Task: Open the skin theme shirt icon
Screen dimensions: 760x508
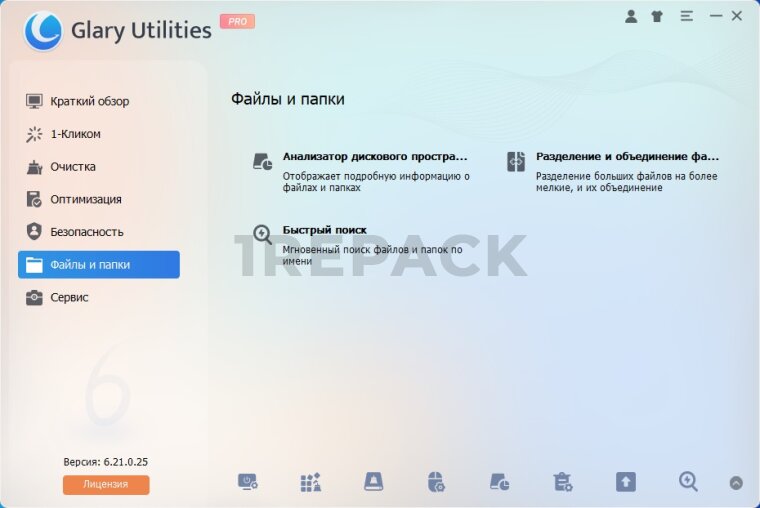Action: pyautogui.click(x=657, y=16)
